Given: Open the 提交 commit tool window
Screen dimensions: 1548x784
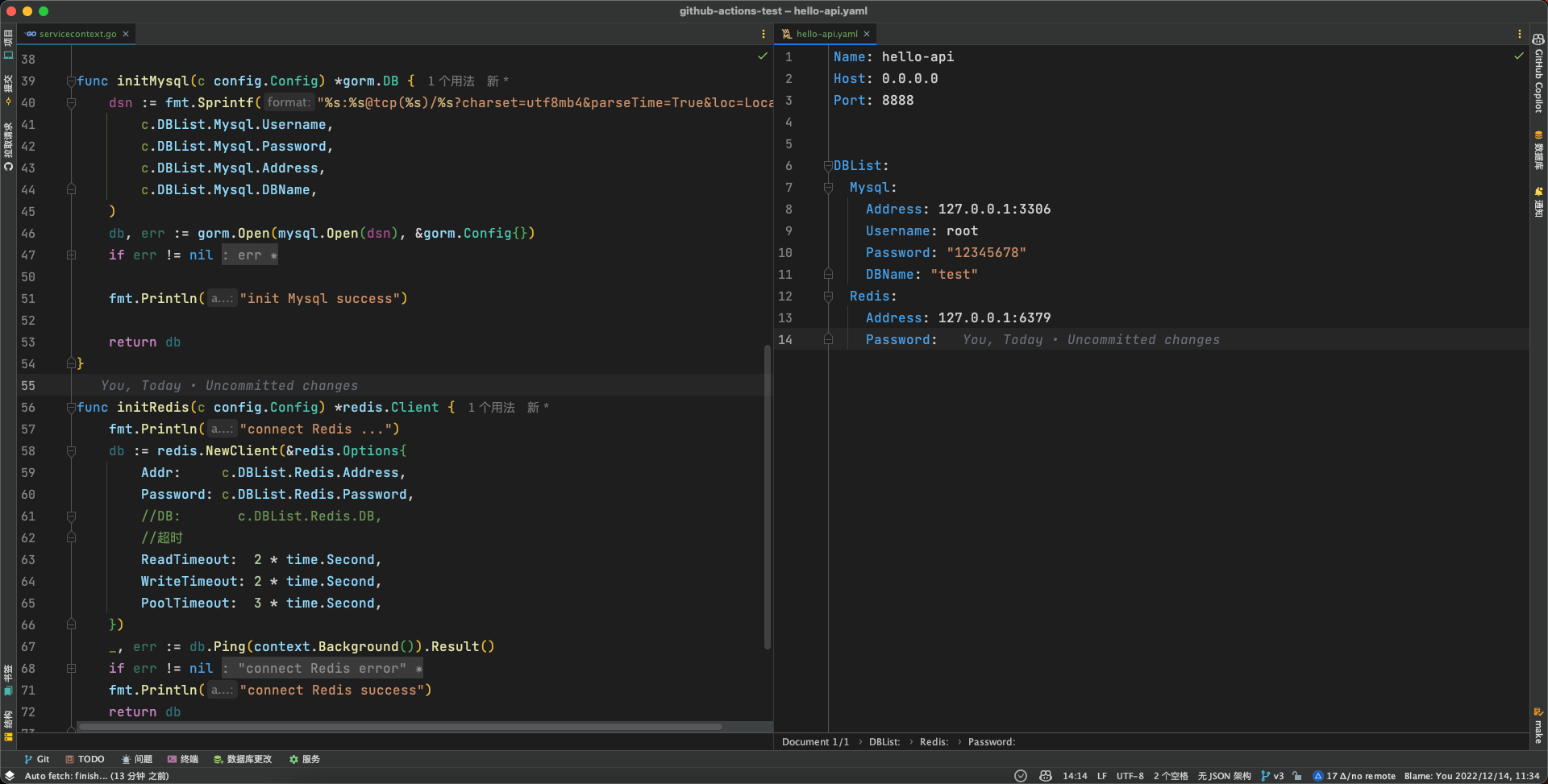Looking at the screenshot, I should (8, 90).
